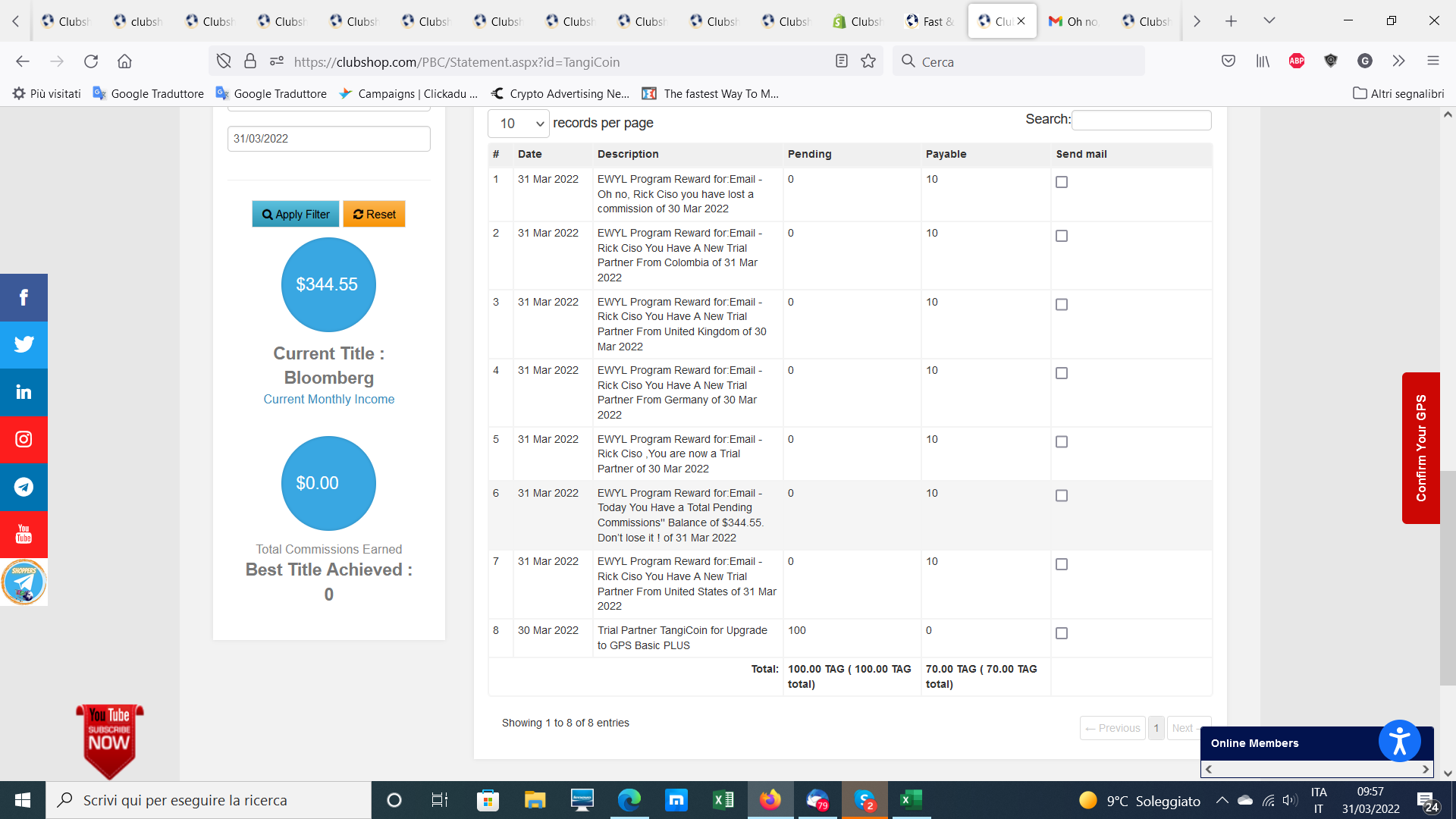This screenshot has height=819, width=1456.
Task: Expand the list all tabs chevron
Action: 1269,20
